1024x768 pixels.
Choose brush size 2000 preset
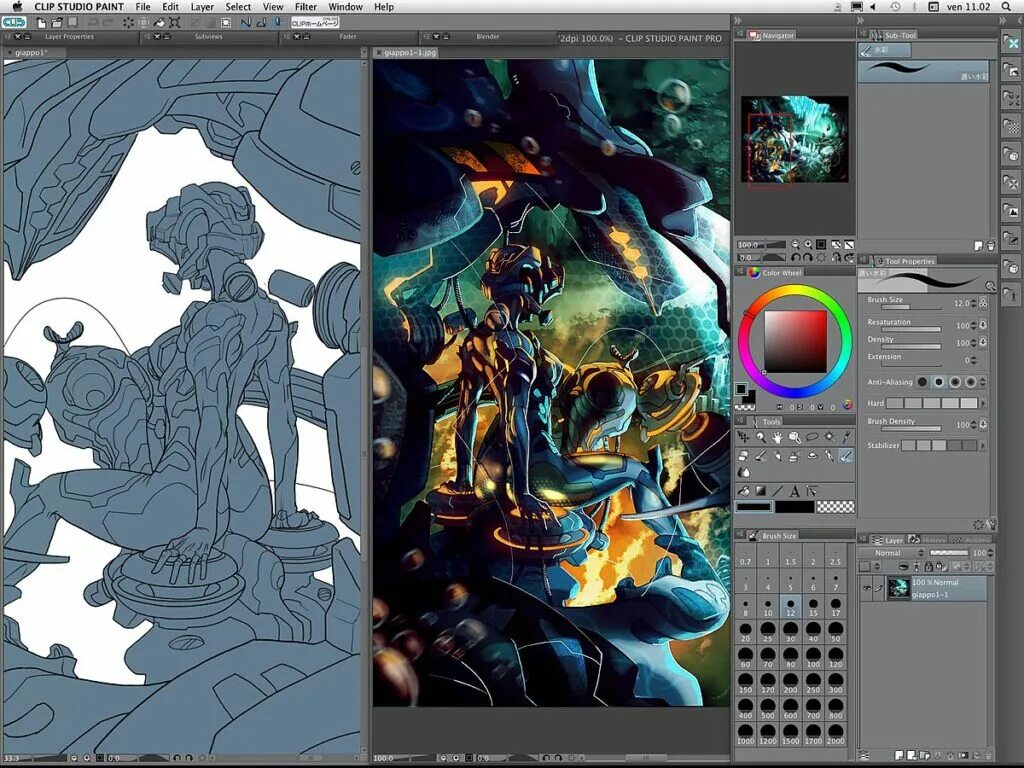(x=835, y=734)
